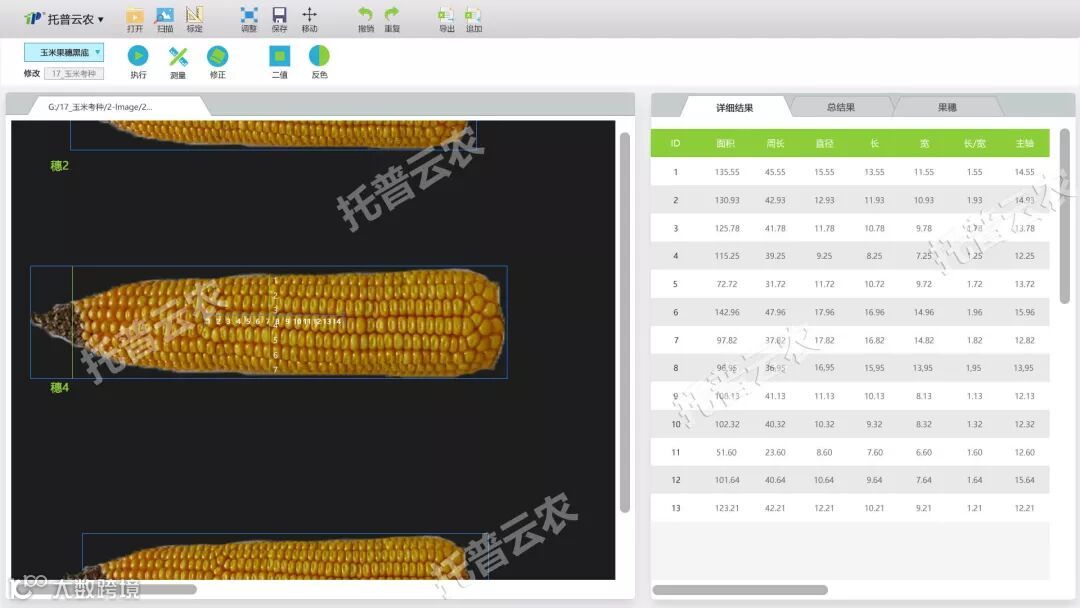Click the 长/宽 column header

pos(975,143)
